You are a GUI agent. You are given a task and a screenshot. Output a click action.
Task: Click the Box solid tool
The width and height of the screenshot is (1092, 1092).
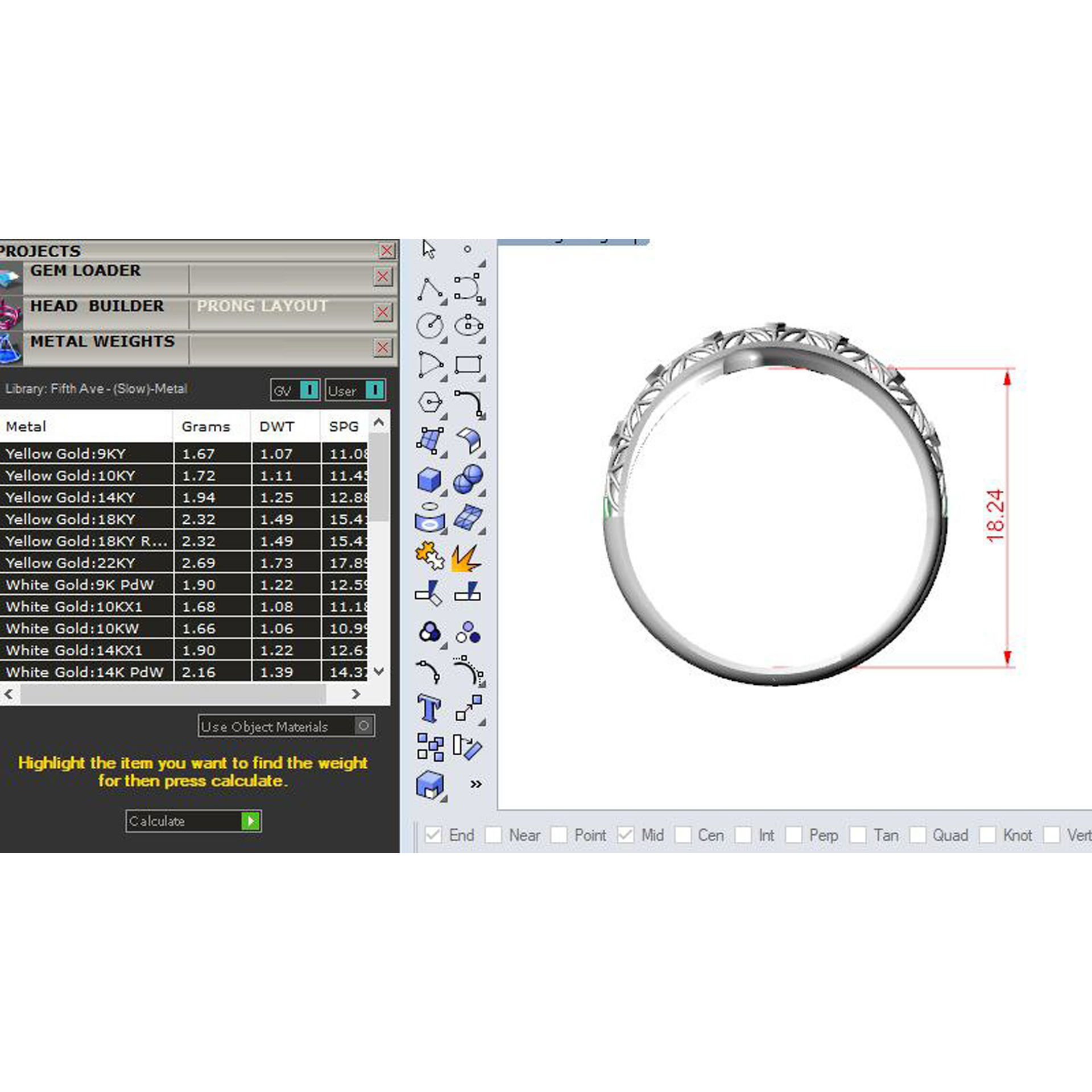429,479
